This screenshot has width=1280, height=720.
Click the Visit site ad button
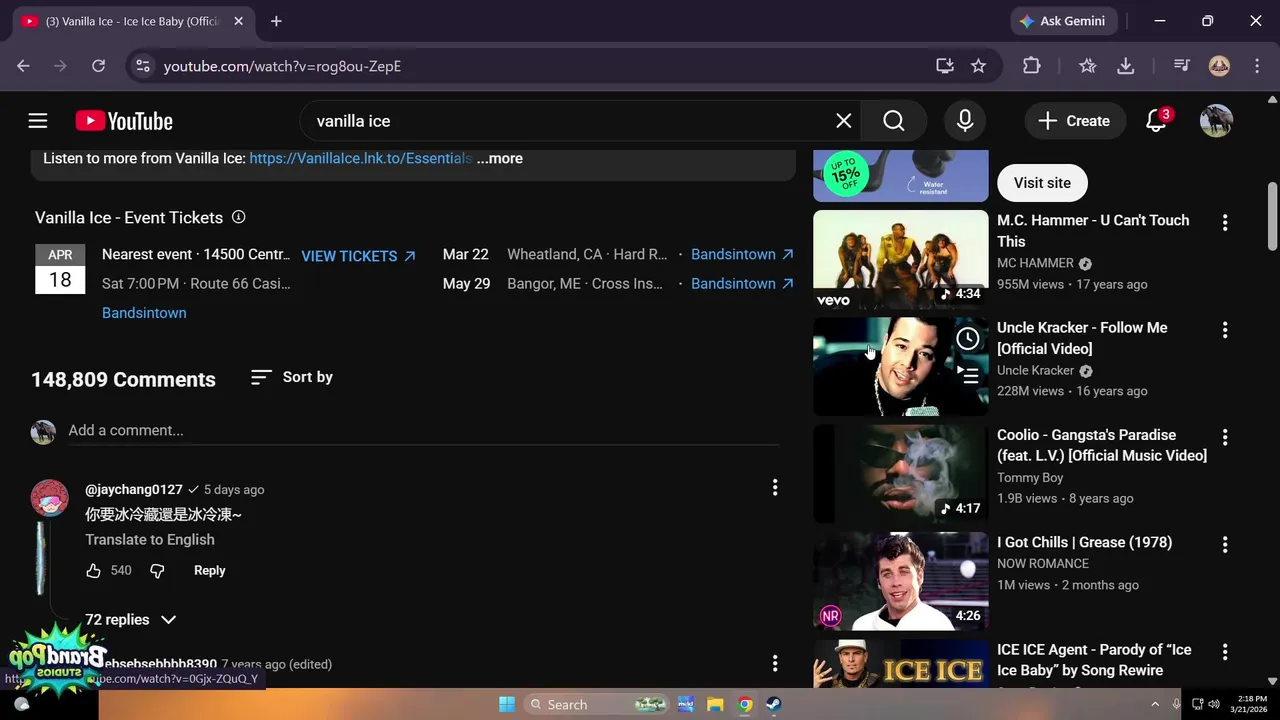(1042, 183)
